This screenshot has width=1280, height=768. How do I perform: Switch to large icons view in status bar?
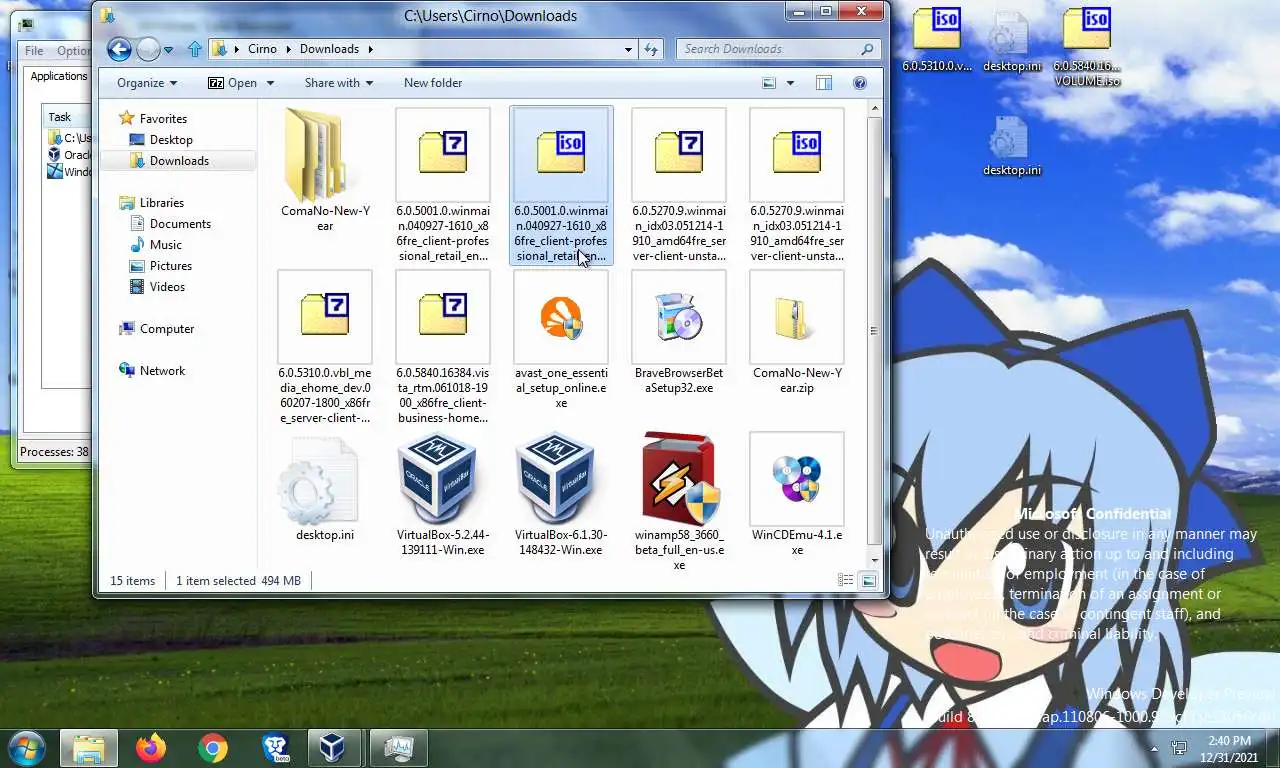click(868, 581)
